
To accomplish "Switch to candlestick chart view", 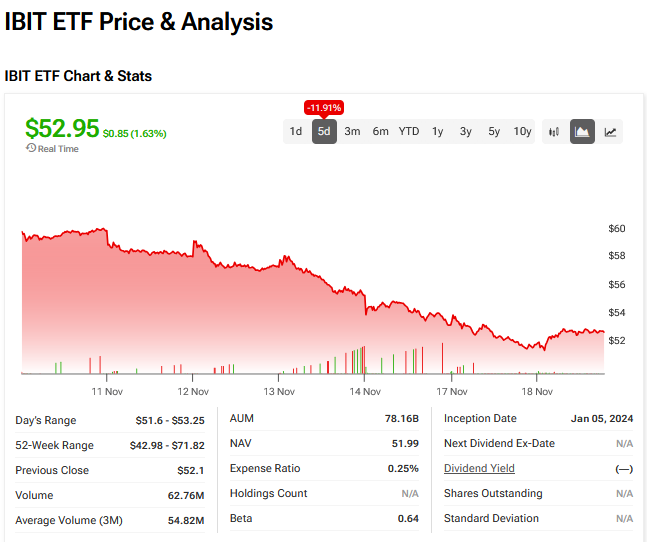I will tap(554, 131).
